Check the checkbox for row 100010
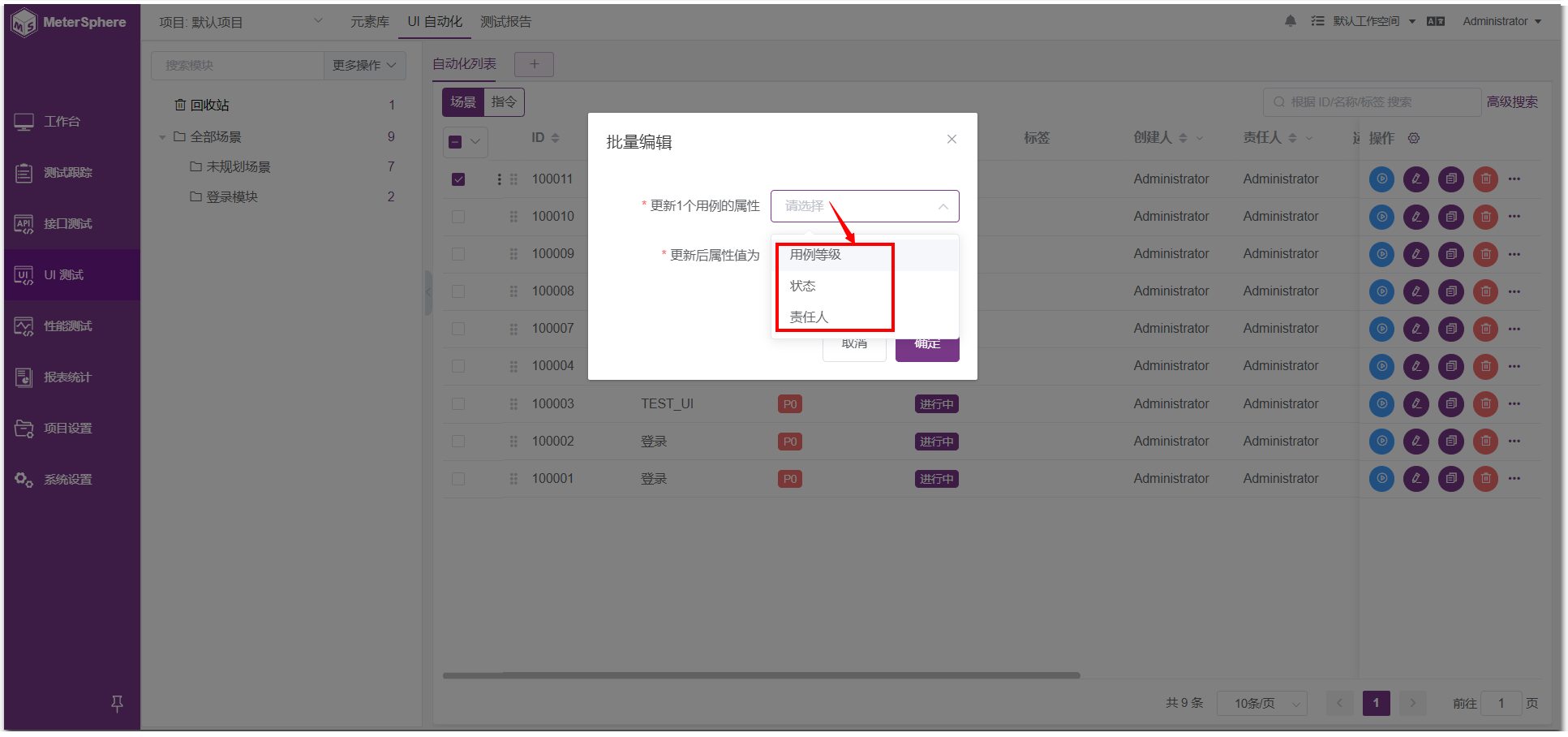Viewport: 1568px width, 737px height. 458,217
